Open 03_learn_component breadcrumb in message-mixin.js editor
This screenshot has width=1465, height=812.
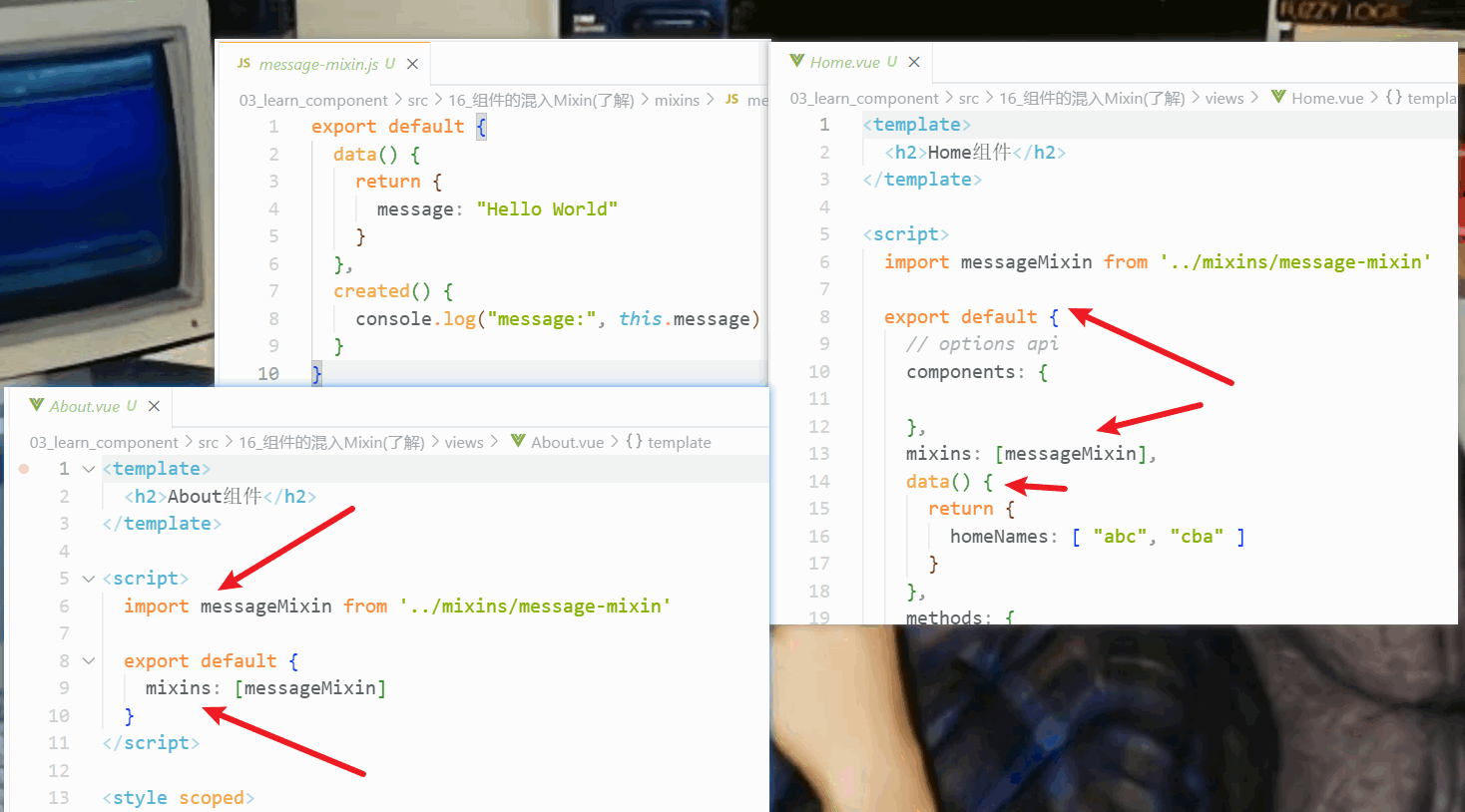point(313,100)
